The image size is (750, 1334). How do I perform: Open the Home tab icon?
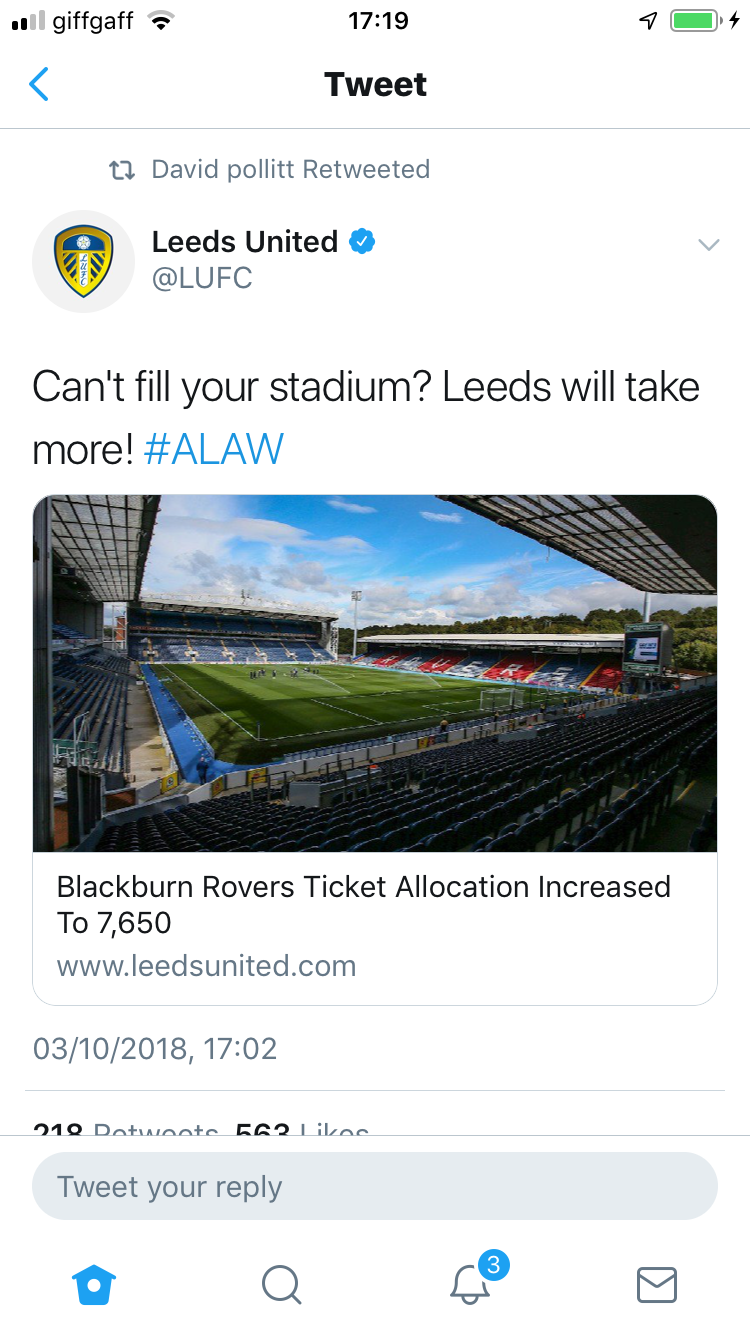coord(95,1284)
